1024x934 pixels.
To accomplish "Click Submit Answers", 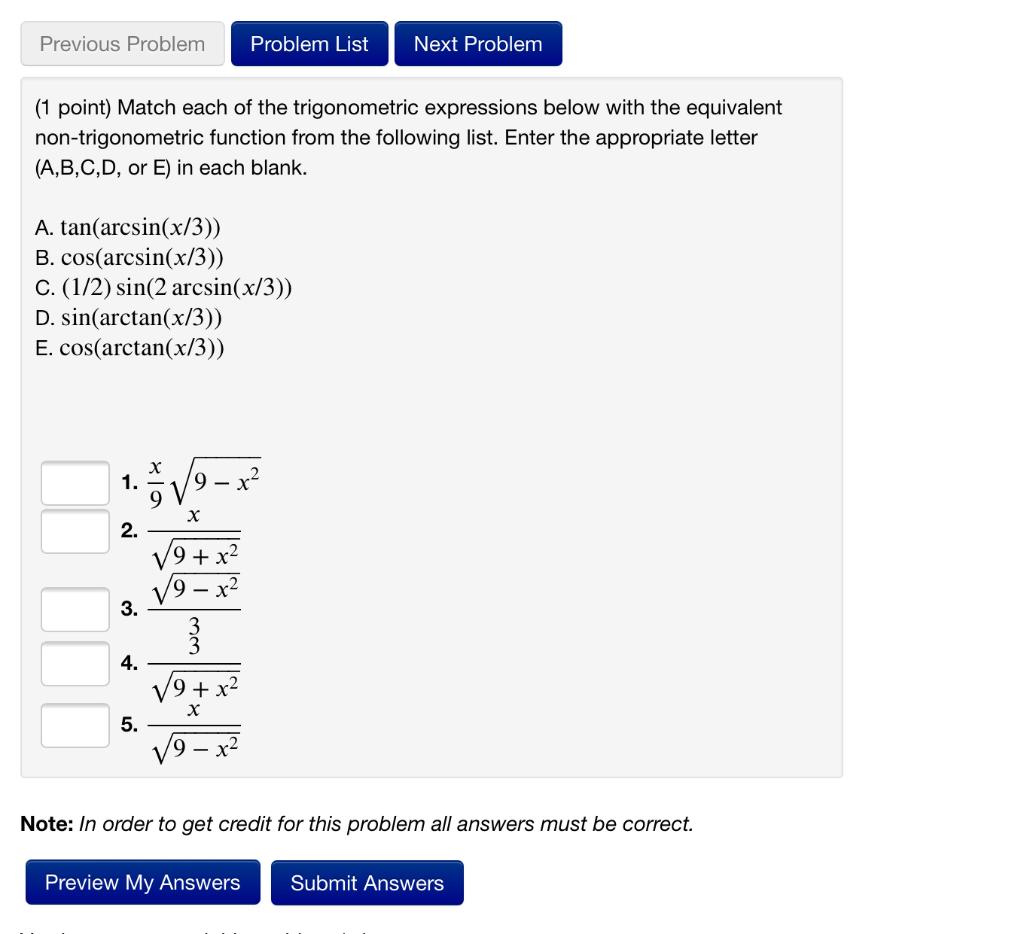I will [367, 882].
